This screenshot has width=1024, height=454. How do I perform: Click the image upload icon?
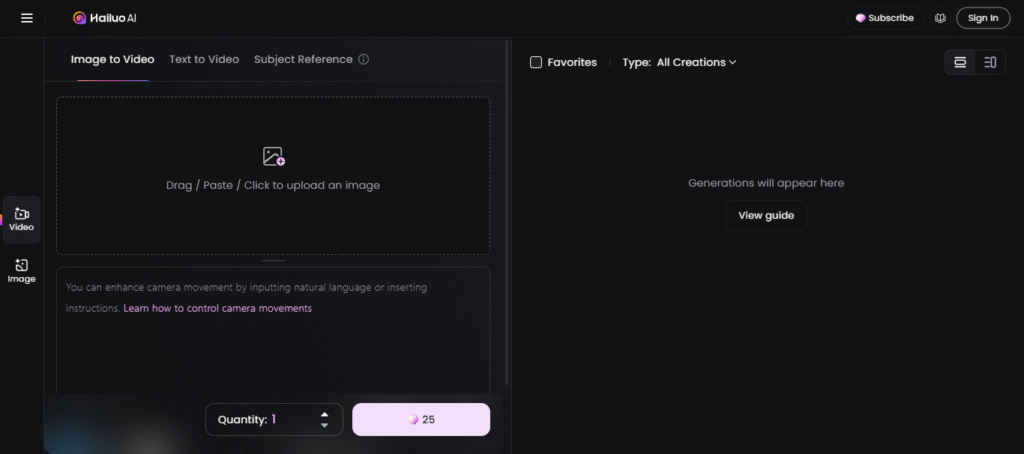[273, 156]
